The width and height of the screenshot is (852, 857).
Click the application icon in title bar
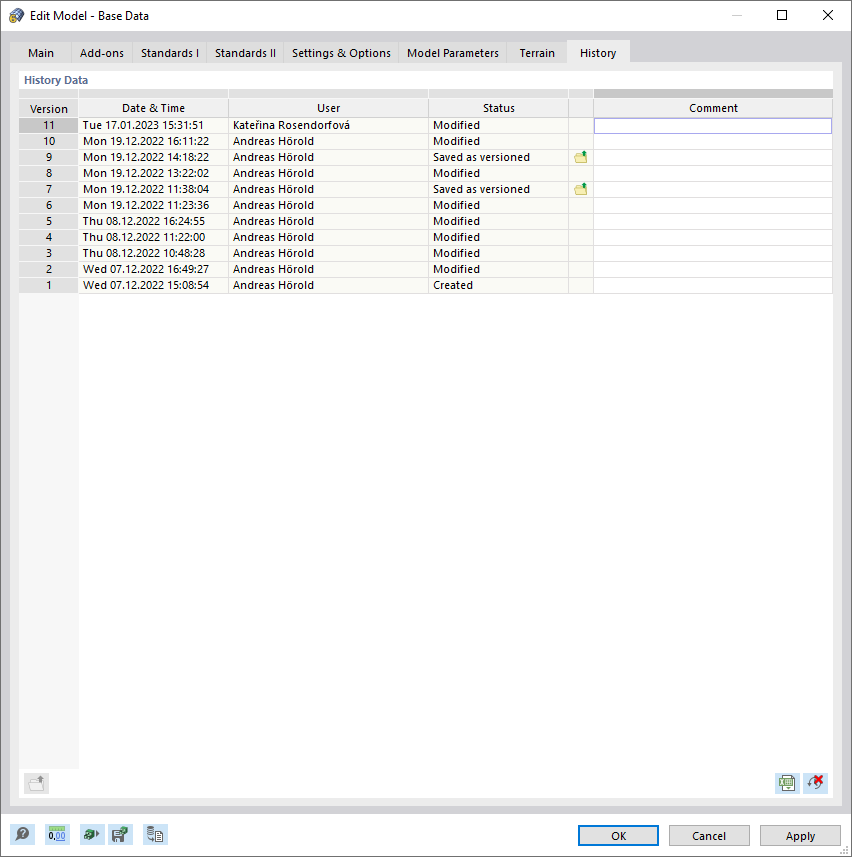[16, 15]
